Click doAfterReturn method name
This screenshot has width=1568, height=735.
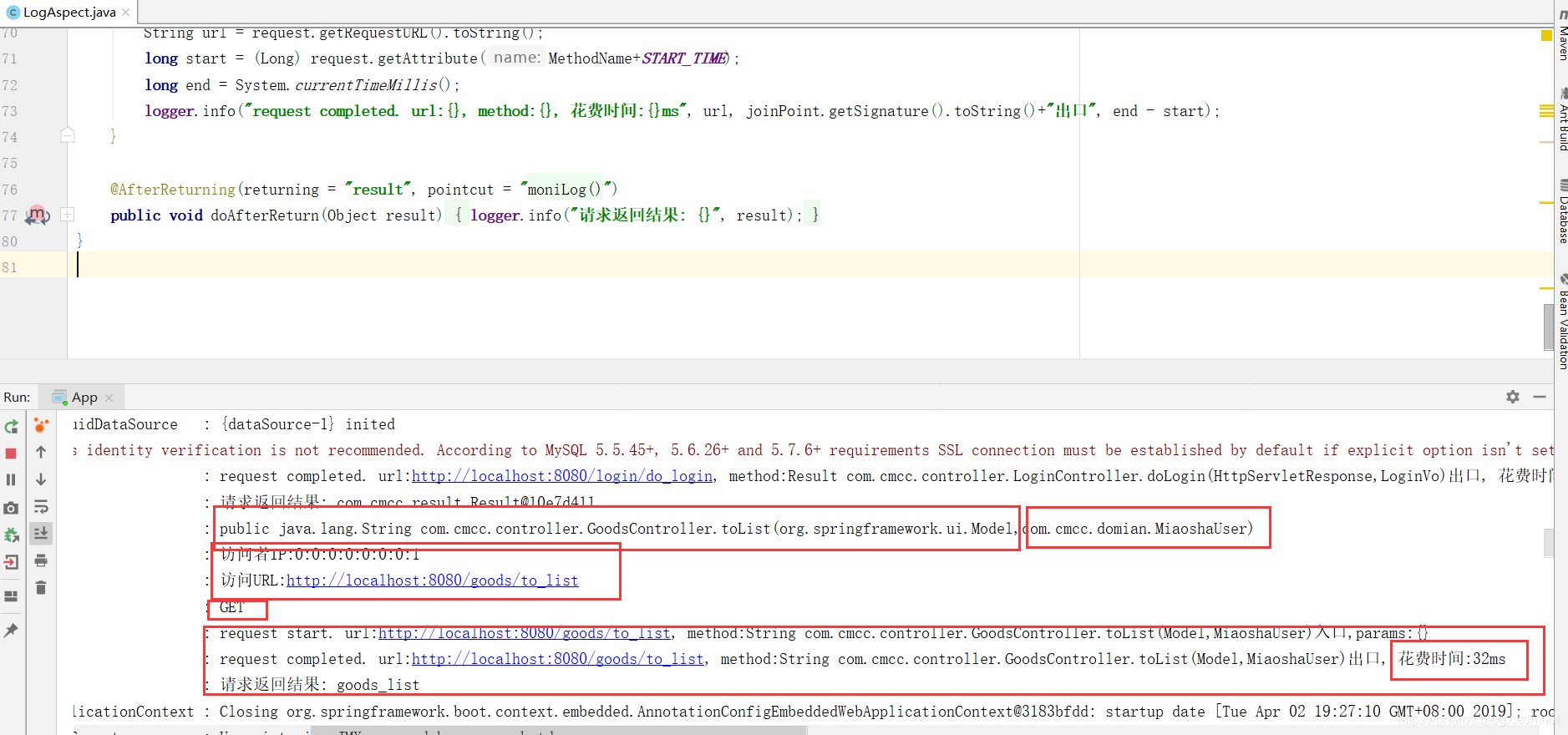point(265,215)
